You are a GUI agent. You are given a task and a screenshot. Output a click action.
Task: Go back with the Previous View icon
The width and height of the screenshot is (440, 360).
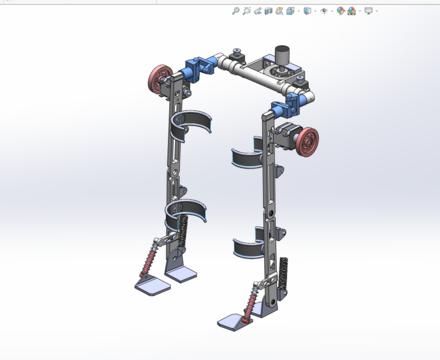(257, 11)
